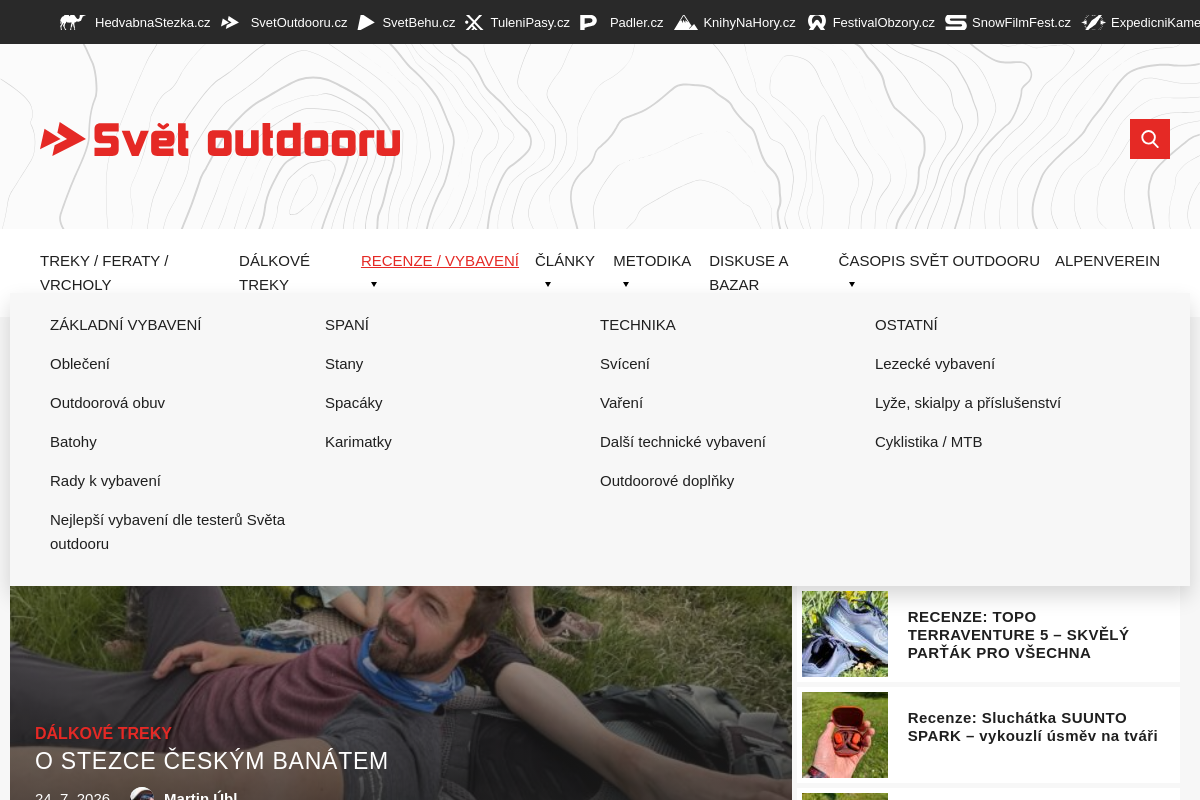
Task: Open the Batohy submenu entry
Action: coord(73,441)
